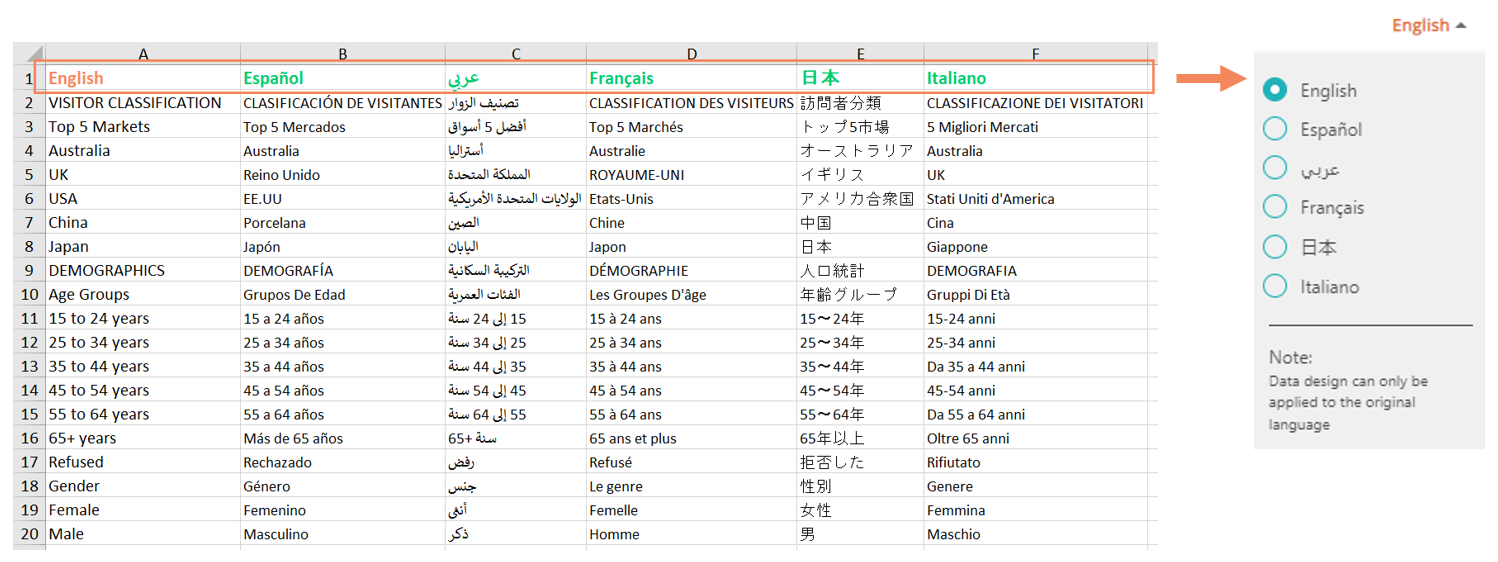Click the Maschio cell

click(x=1035, y=534)
